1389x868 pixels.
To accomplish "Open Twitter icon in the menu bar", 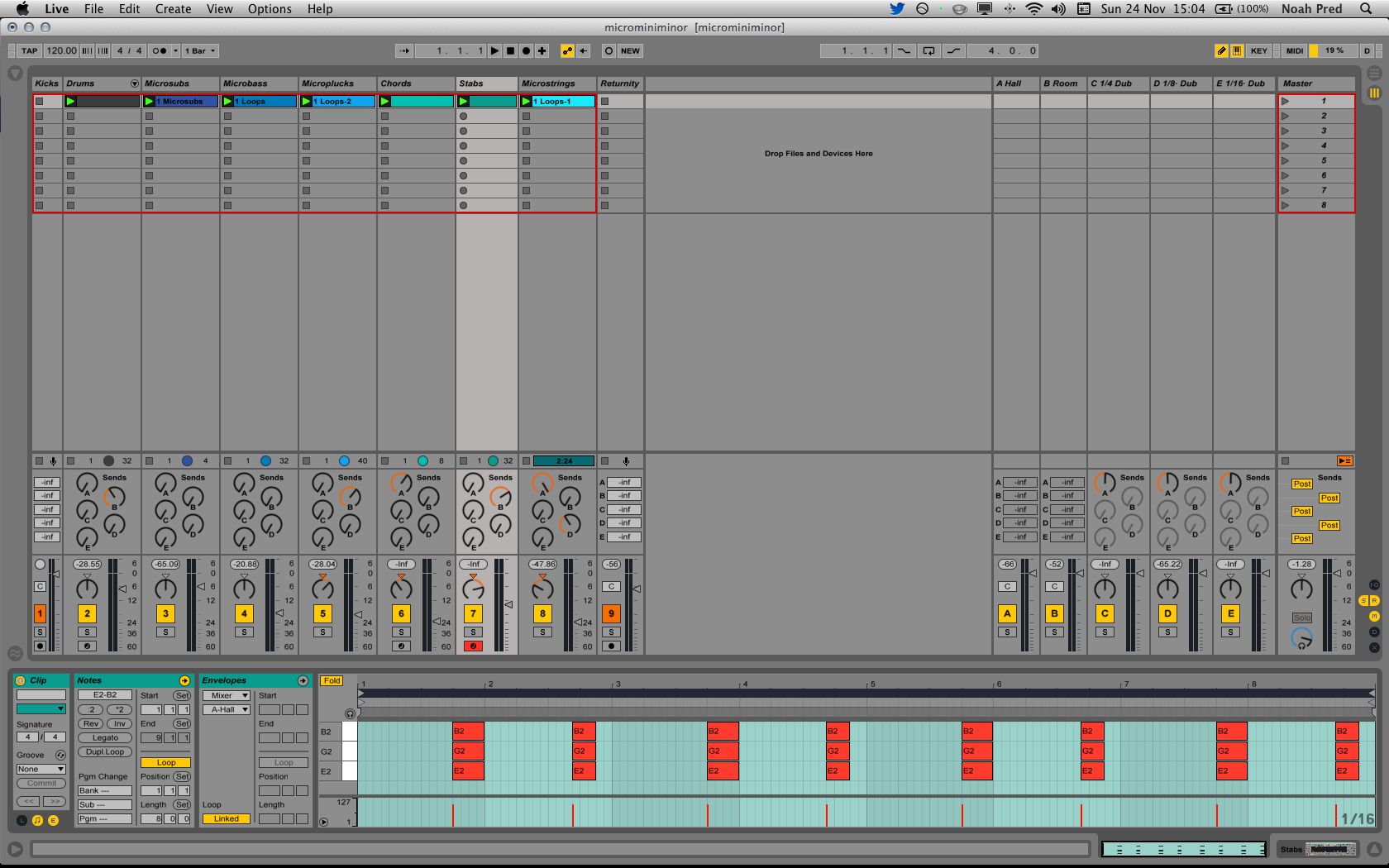I will 897,9.
